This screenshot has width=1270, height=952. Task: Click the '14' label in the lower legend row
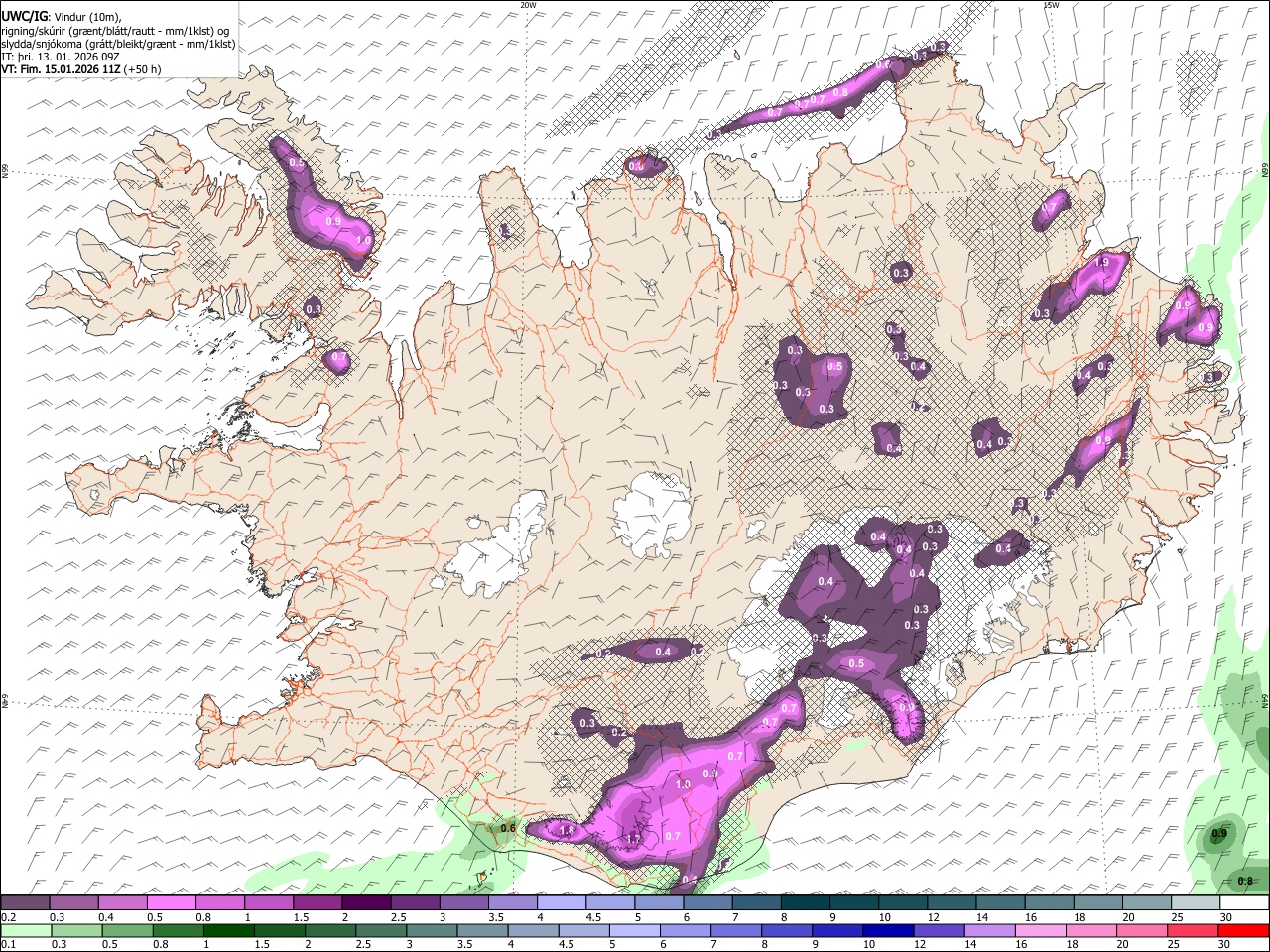point(970,944)
